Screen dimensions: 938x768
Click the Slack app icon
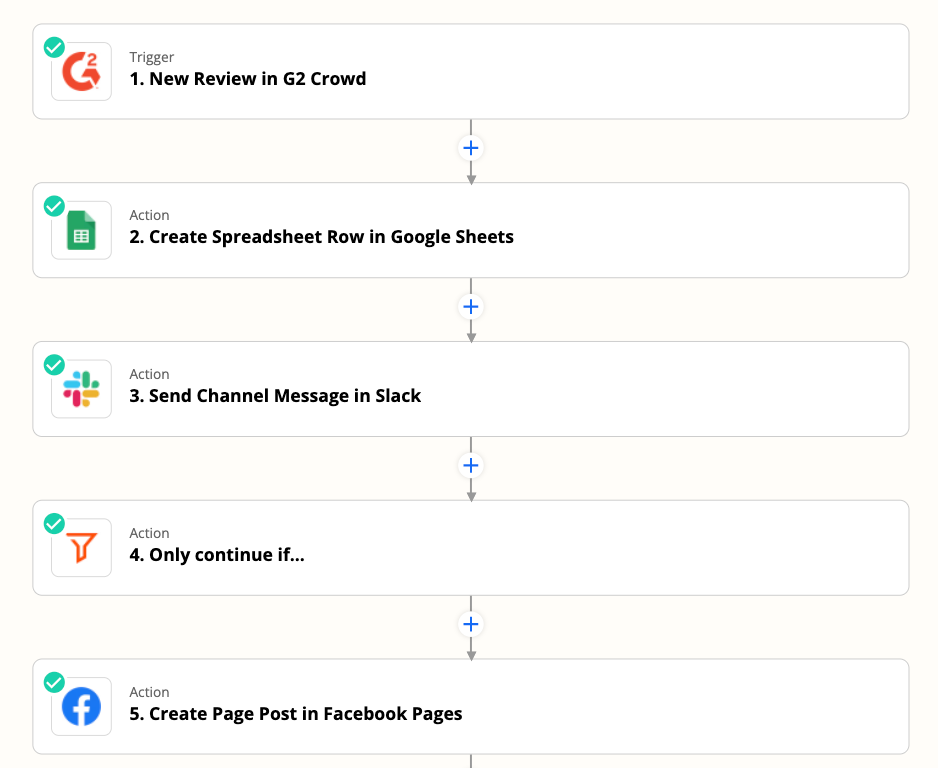[x=81, y=389]
